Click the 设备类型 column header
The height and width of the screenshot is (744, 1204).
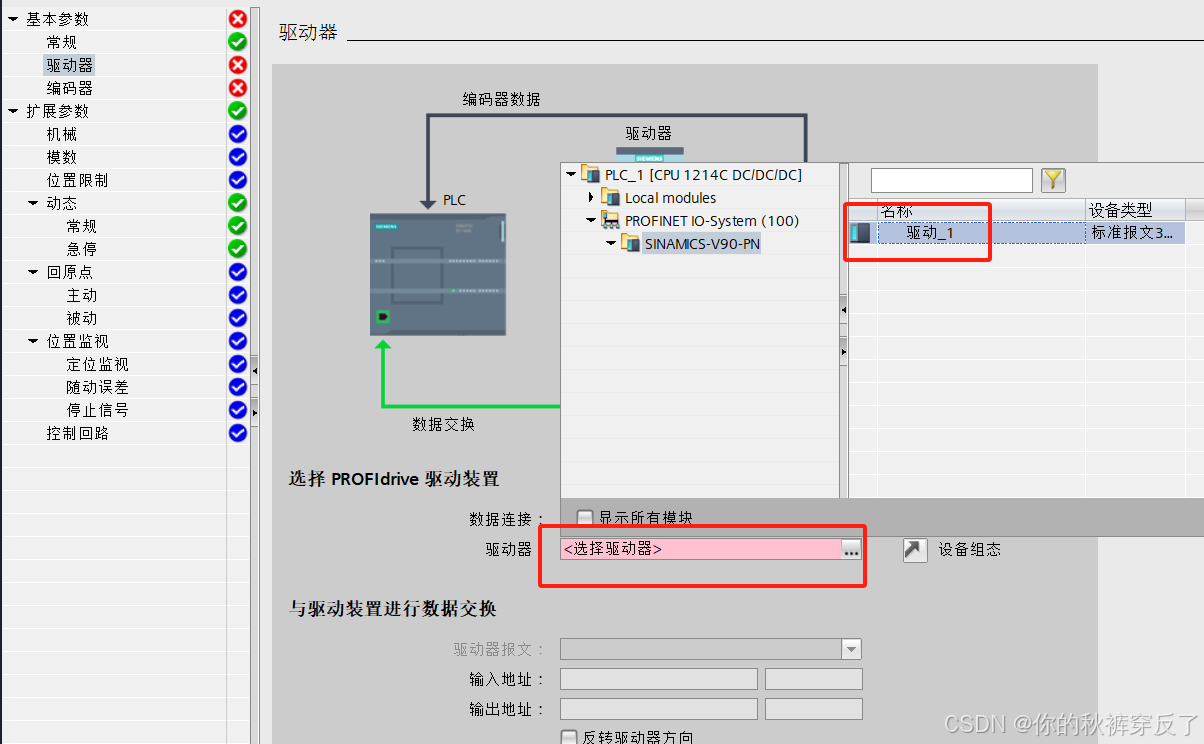click(x=1135, y=210)
